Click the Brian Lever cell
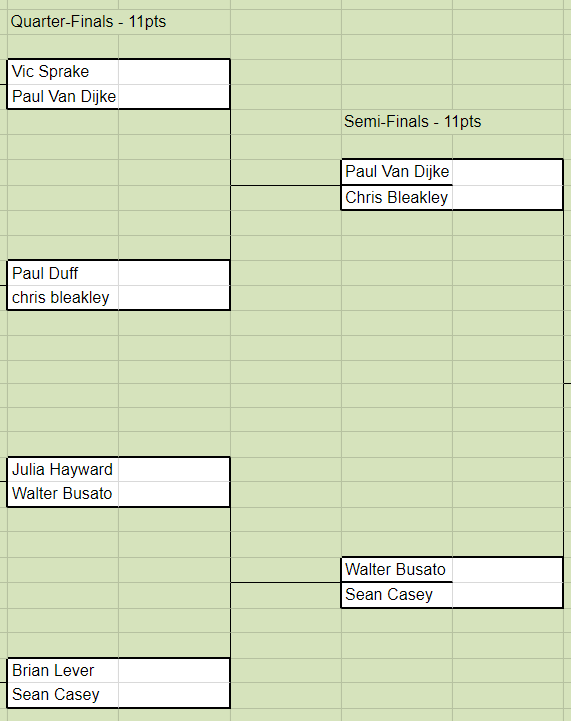Screen dimensions: 571x721 point(63,670)
